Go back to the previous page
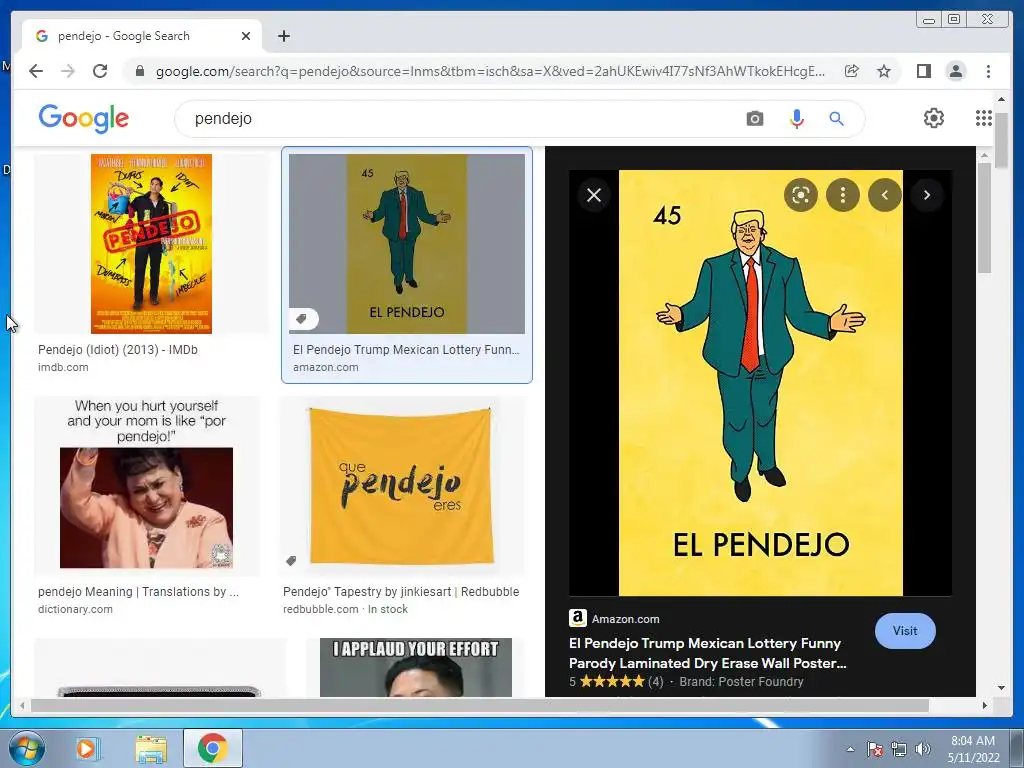Viewport: 1024px width, 768px height. click(x=36, y=71)
